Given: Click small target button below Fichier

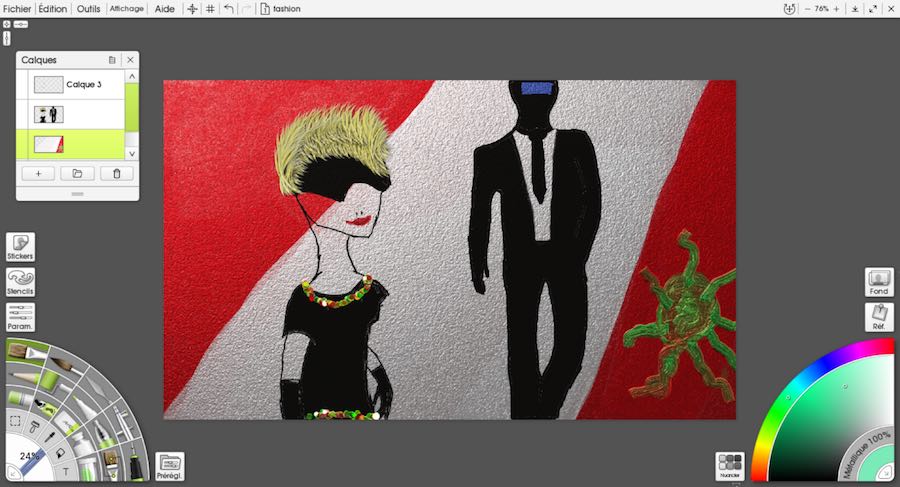Looking at the screenshot, I should click(6, 24).
